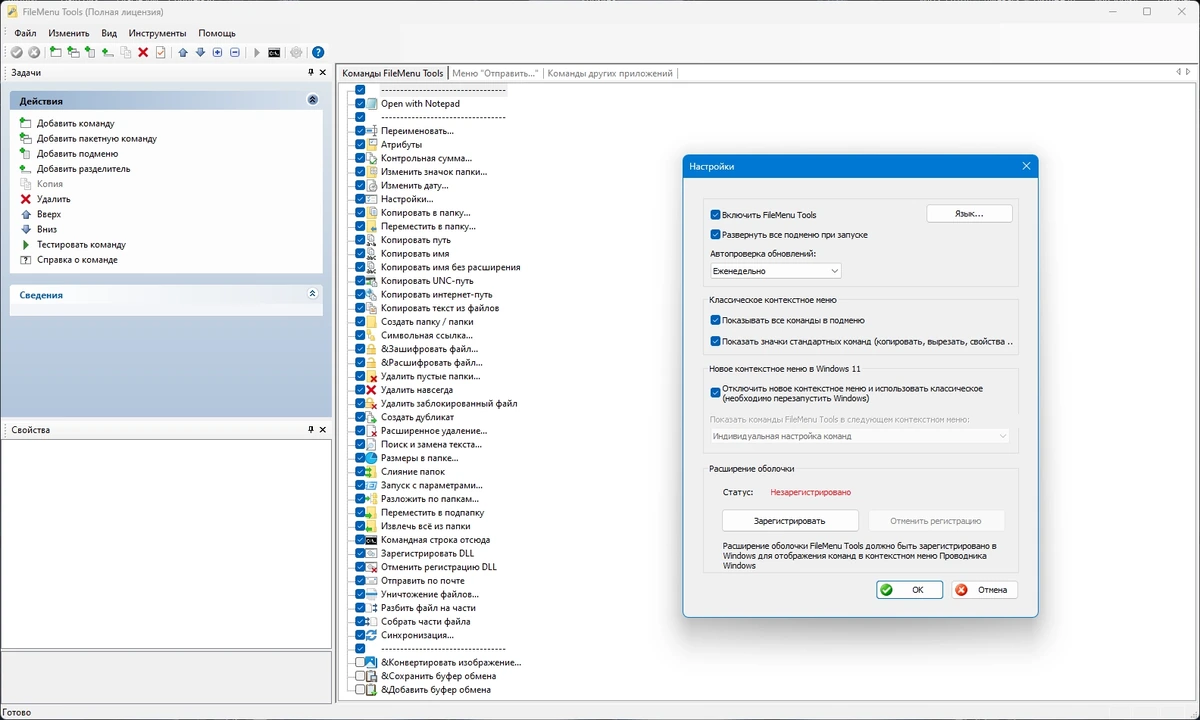Image resolution: width=1200 pixels, height=720 pixels.
Task: Open the 'Индивидуальная настройка команд' dropdown
Action: tap(859, 436)
